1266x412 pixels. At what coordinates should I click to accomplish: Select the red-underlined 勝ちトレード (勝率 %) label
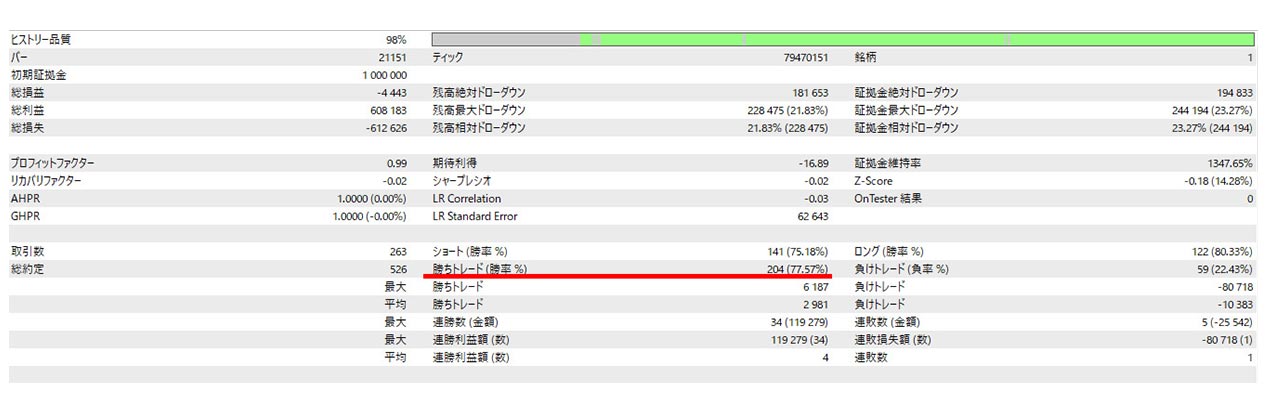479,269
